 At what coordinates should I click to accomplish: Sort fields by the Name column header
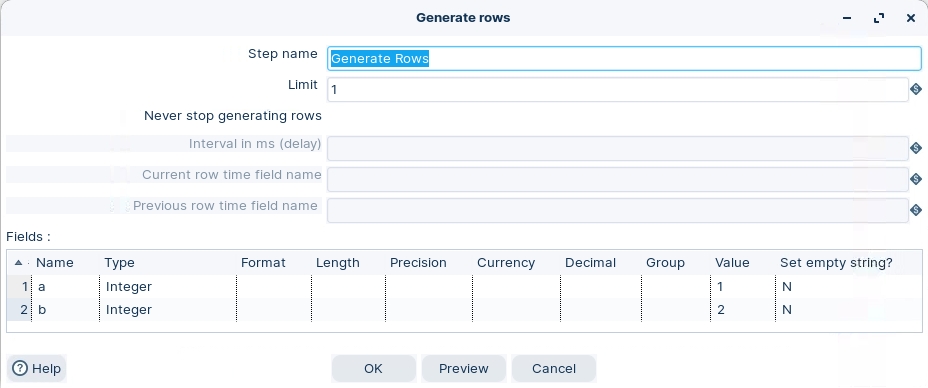pos(54,263)
